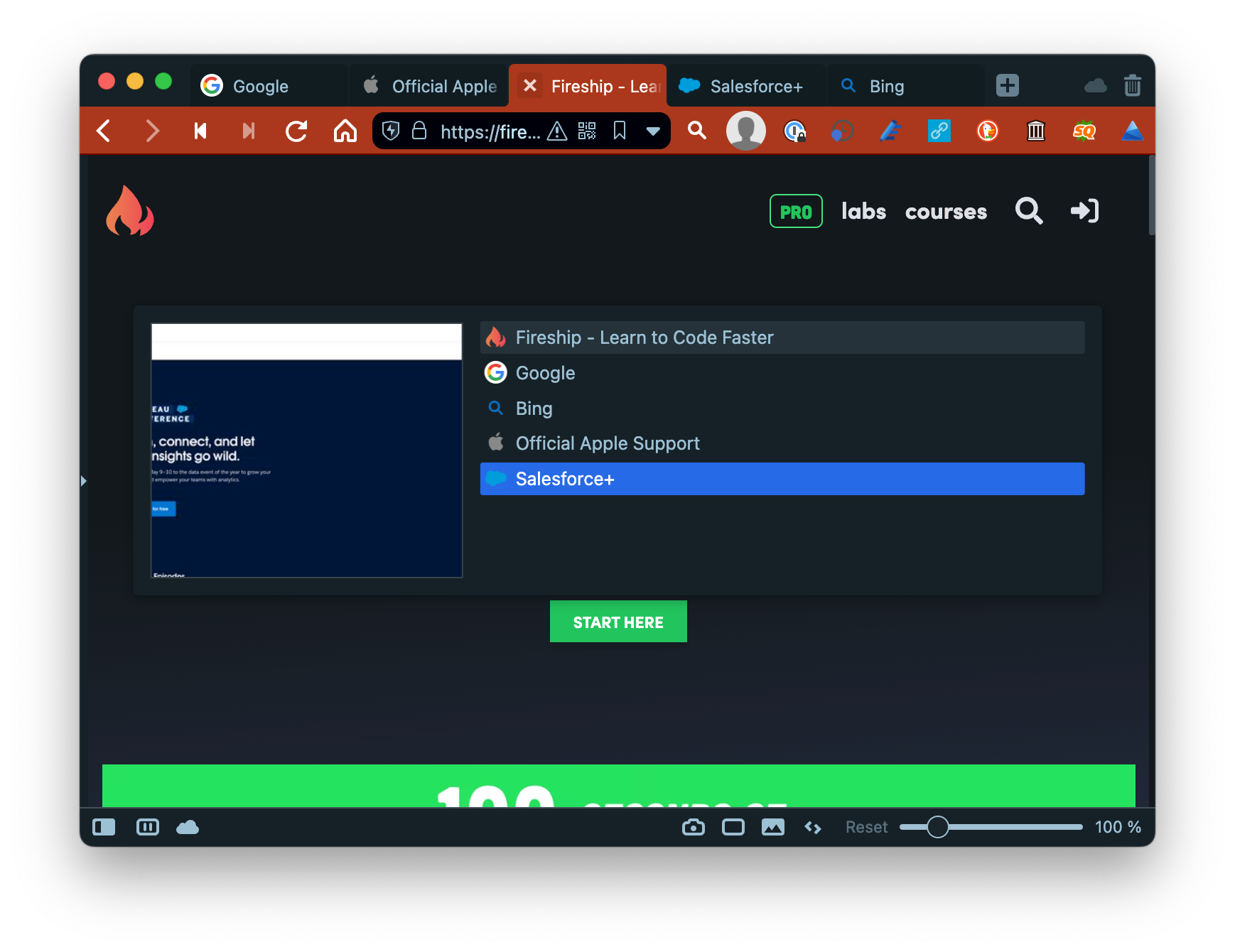Open the closed tabs trash

click(x=1133, y=85)
